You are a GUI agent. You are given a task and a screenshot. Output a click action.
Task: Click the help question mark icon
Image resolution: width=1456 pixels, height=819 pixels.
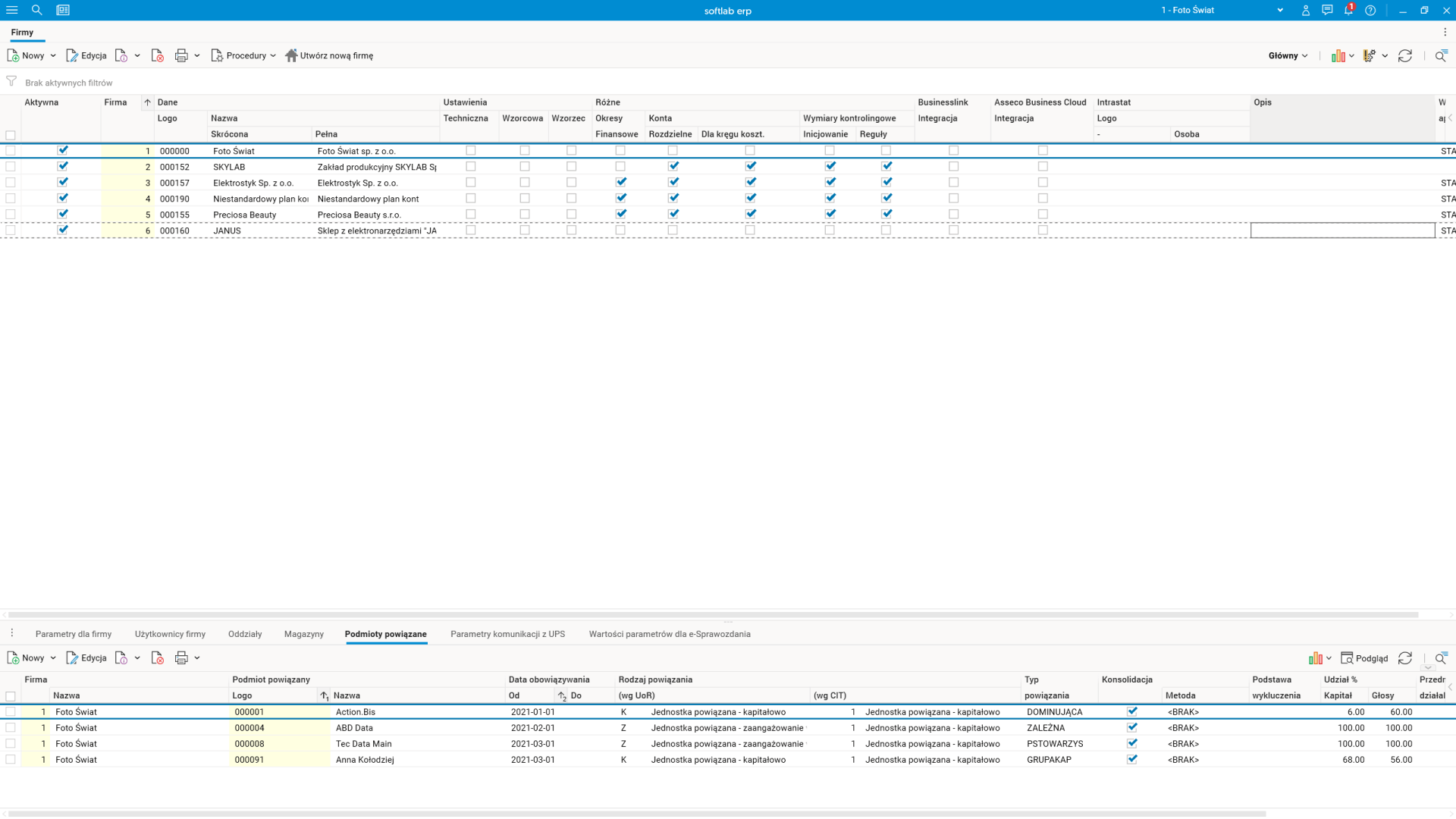1370,10
